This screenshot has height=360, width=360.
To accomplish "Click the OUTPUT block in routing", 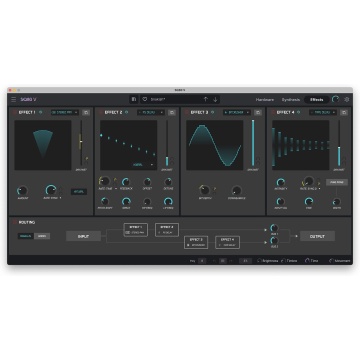I will click(317, 236).
